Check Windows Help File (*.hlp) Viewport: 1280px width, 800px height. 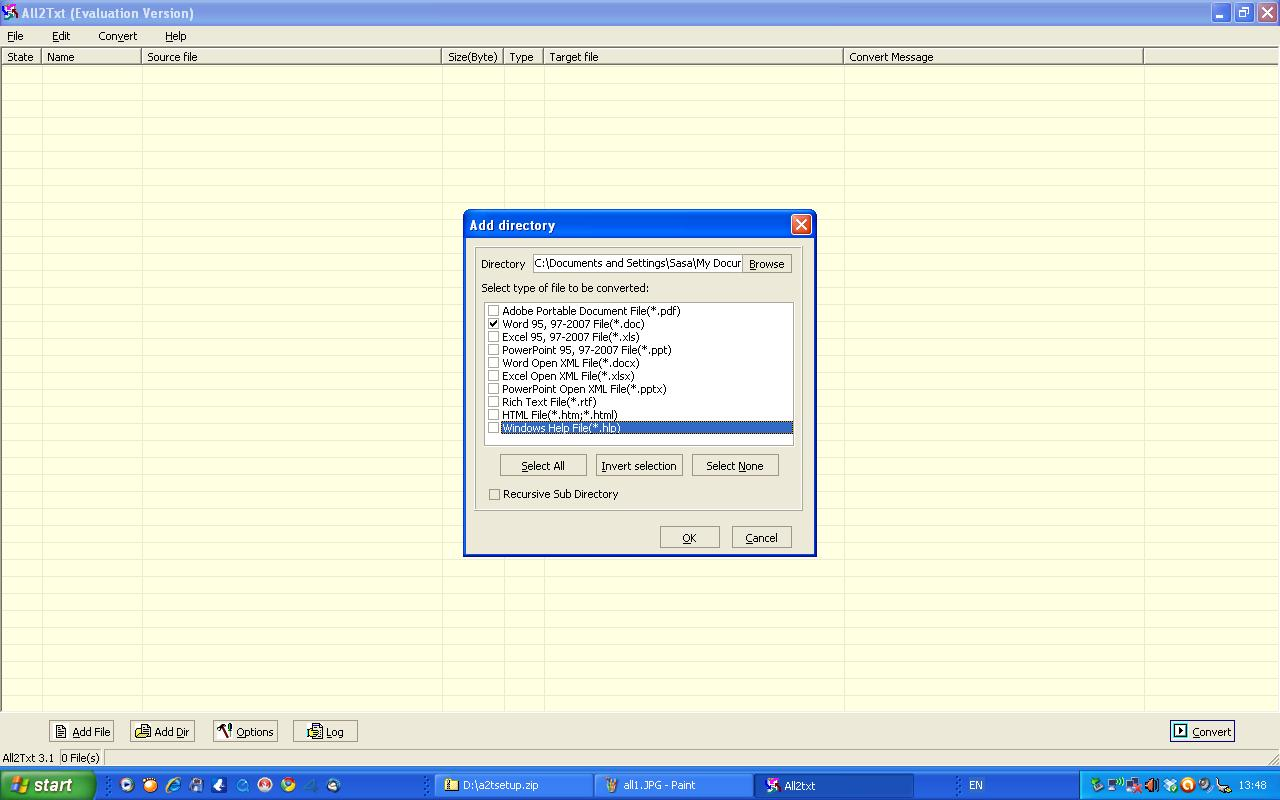tap(493, 428)
